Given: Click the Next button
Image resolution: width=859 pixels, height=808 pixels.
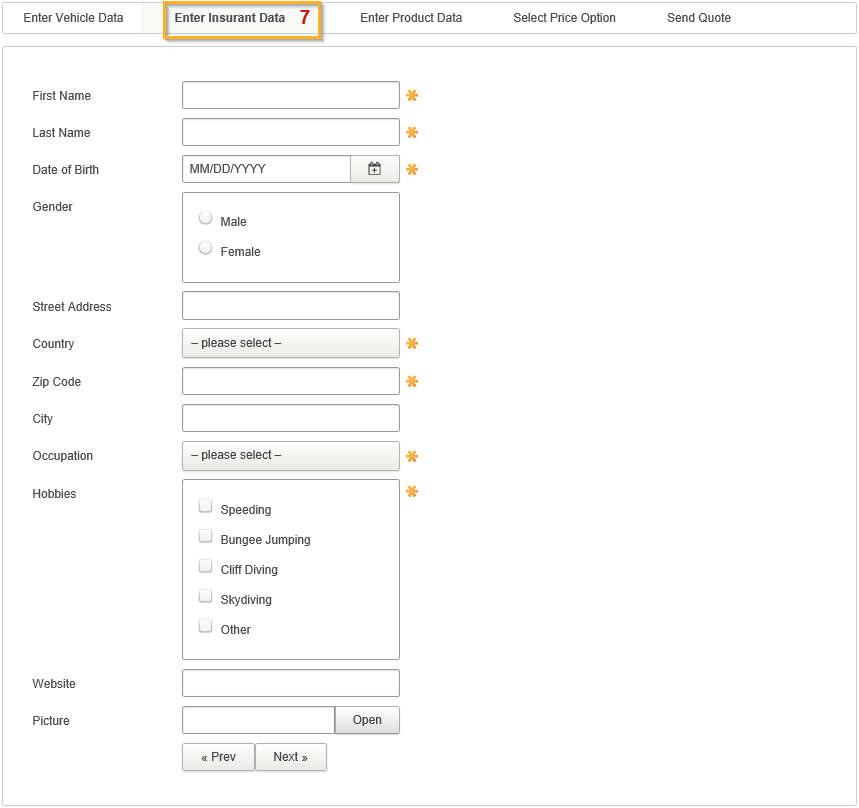Looking at the screenshot, I should [291, 757].
